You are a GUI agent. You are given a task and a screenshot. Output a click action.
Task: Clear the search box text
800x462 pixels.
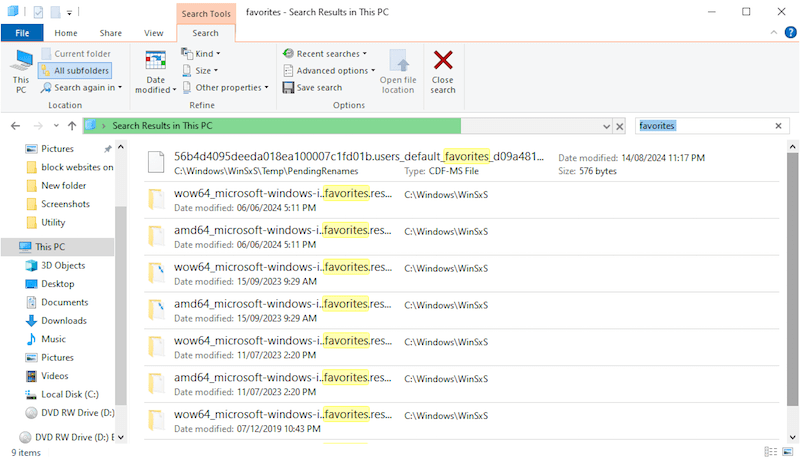tap(779, 126)
